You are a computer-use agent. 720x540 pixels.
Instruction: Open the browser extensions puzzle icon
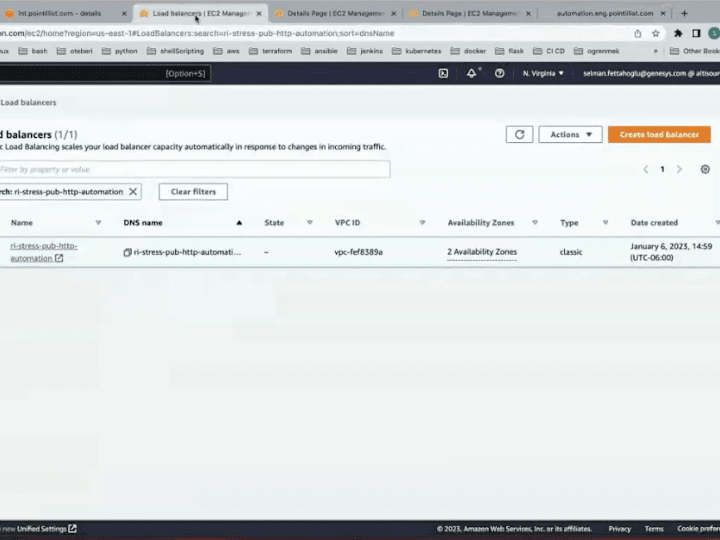(678, 34)
